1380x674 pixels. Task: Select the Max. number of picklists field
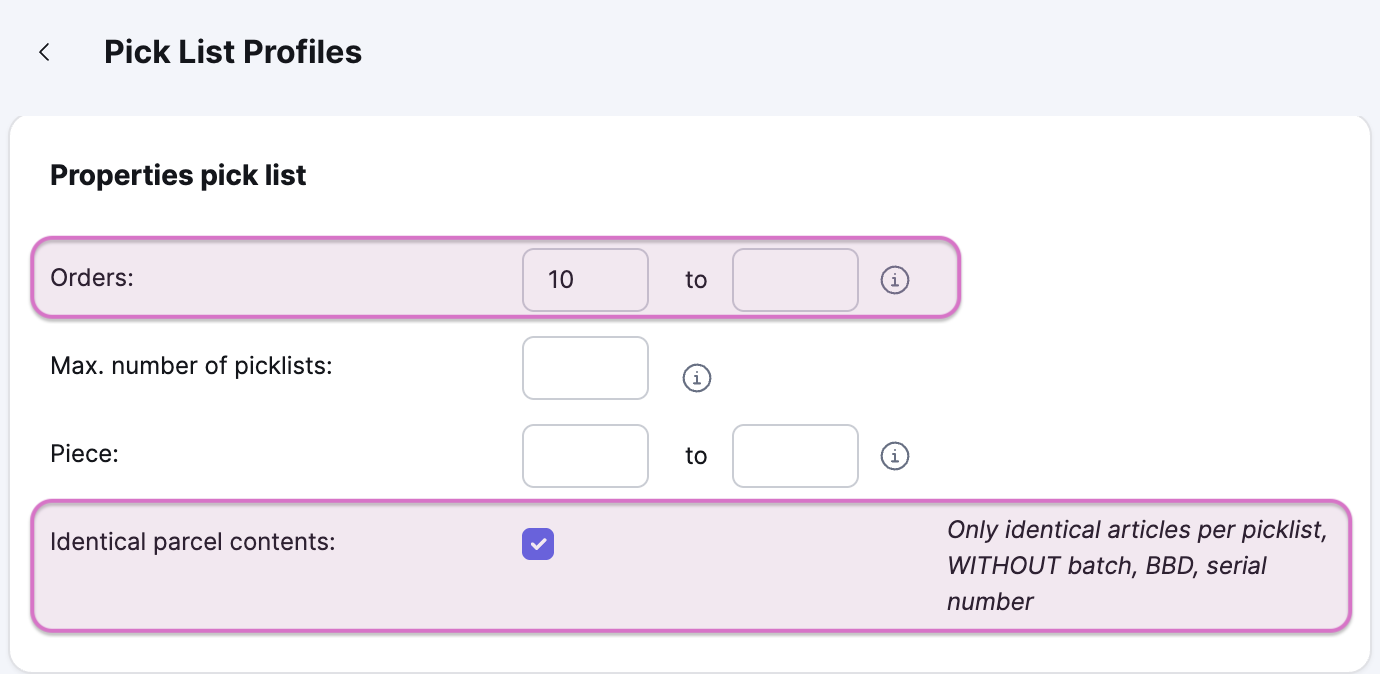tap(585, 368)
